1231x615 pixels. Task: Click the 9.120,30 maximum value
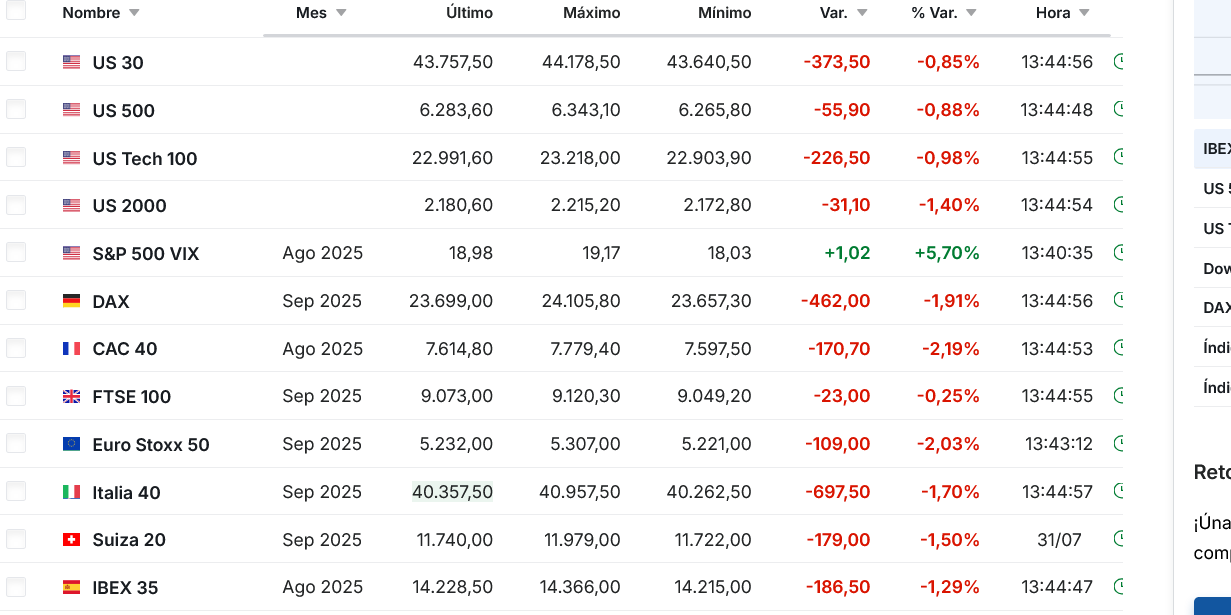tap(586, 396)
